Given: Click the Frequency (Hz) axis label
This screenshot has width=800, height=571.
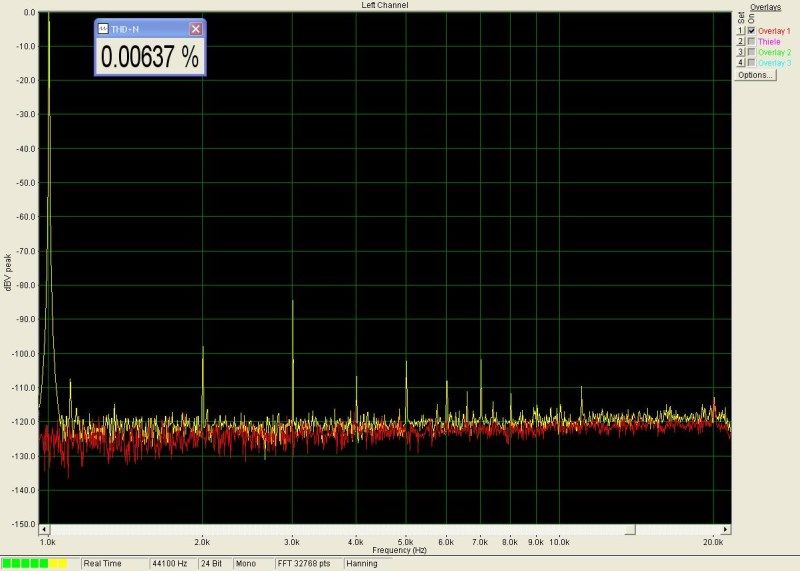Looking at the screenshot, I should point(399,550).
